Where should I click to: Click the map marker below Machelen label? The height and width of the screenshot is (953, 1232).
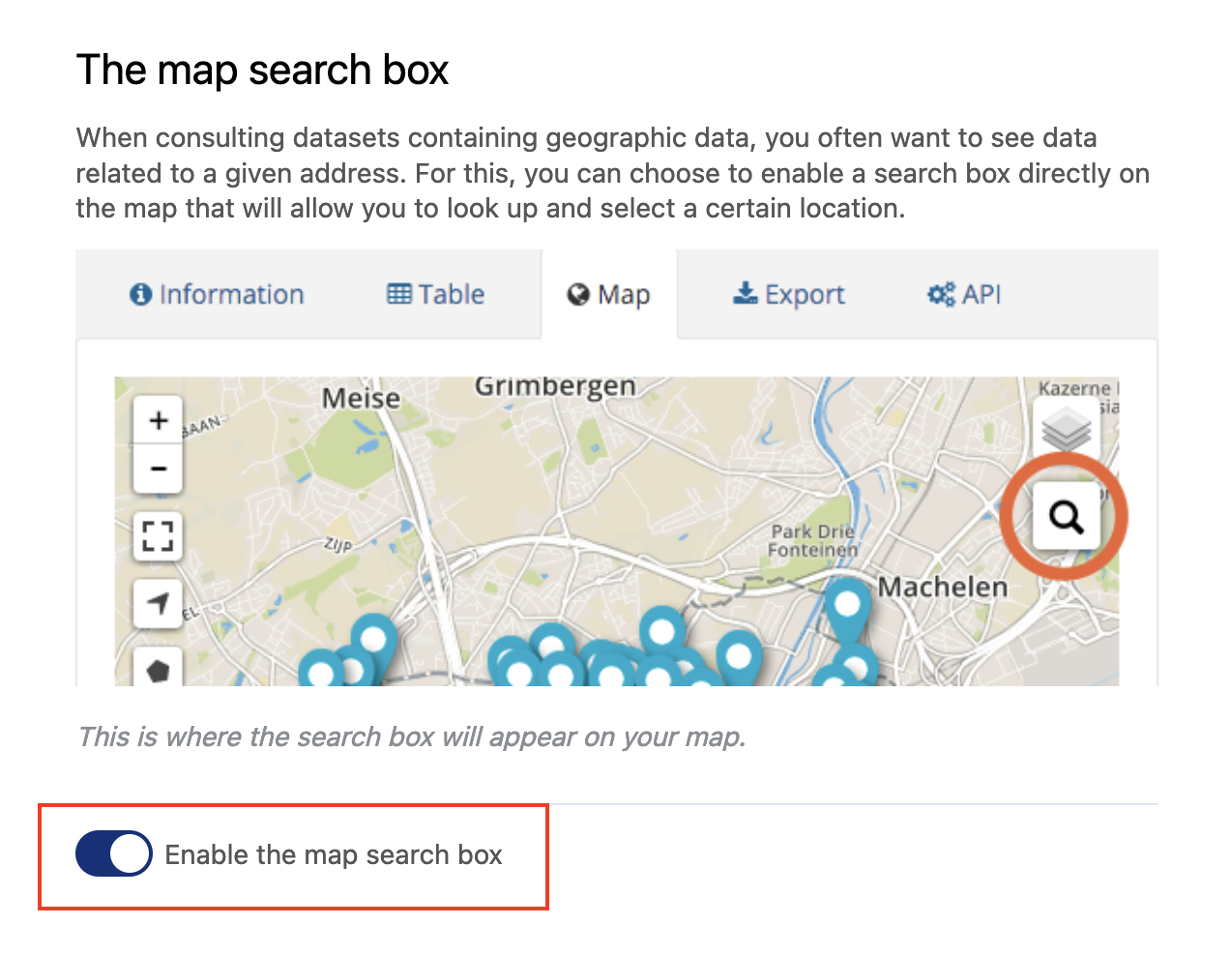(847, 606)
